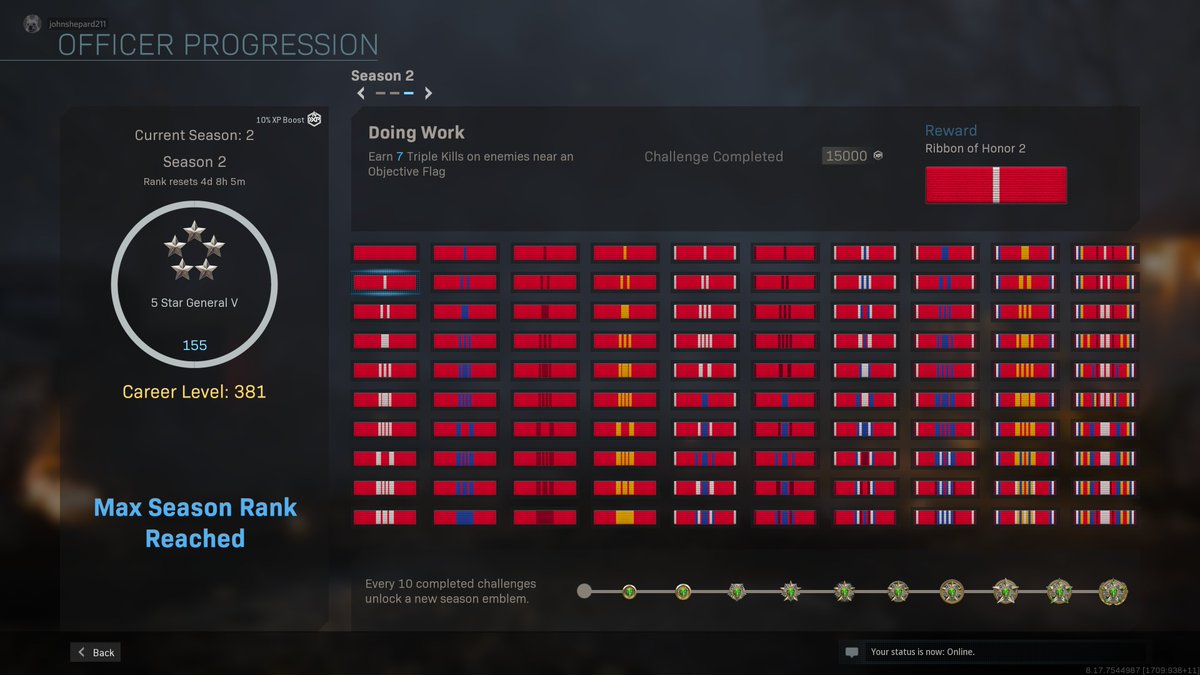Select the tenth and final season emblem
Viewport: 1200px width, 675px height.
pyautogui.click(x=1113, y=591)
